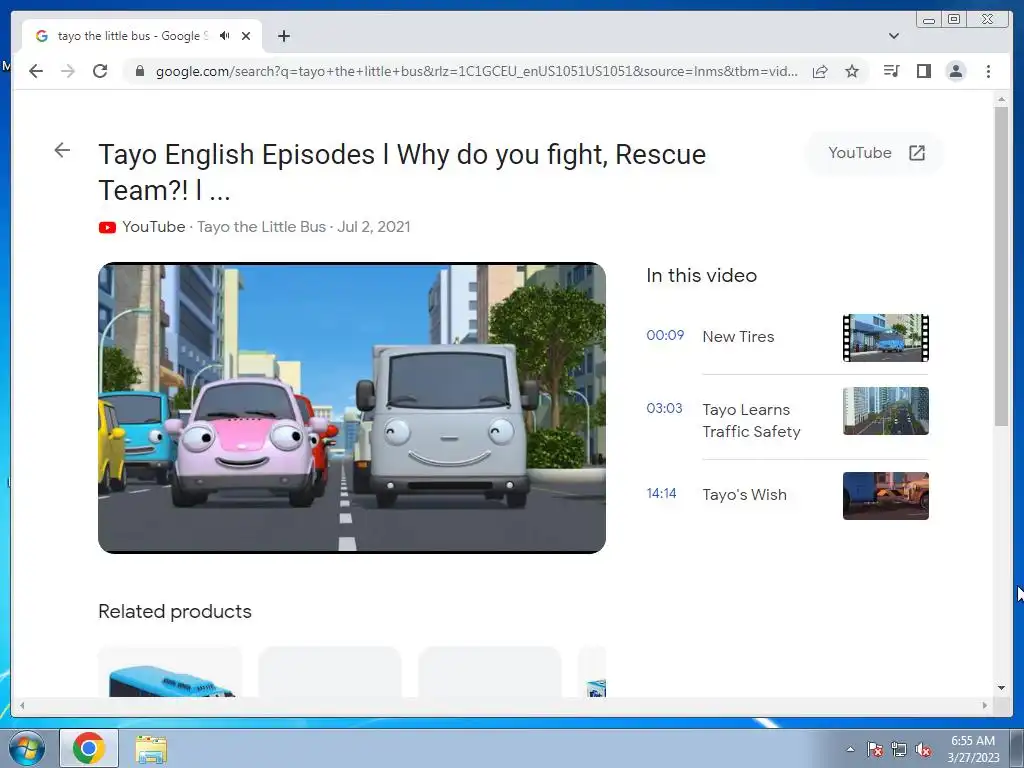Image resolution: width=1024 pixels, height=768 pixels.
Task: Open File Explorer from the taskbar
Action: click(151, 749)
